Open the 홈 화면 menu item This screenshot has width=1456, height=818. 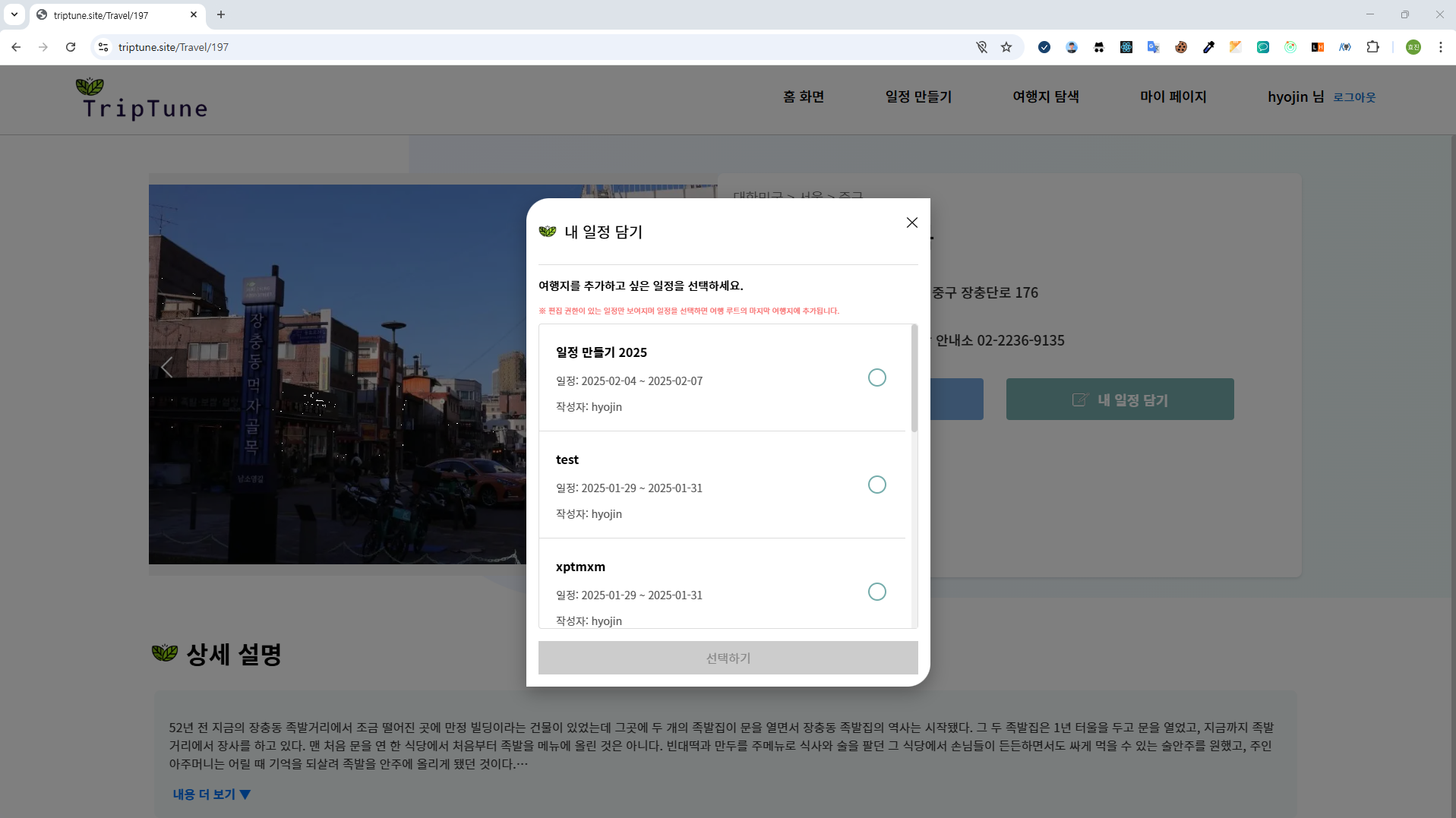pyautogui.click(x=804, y=96)
